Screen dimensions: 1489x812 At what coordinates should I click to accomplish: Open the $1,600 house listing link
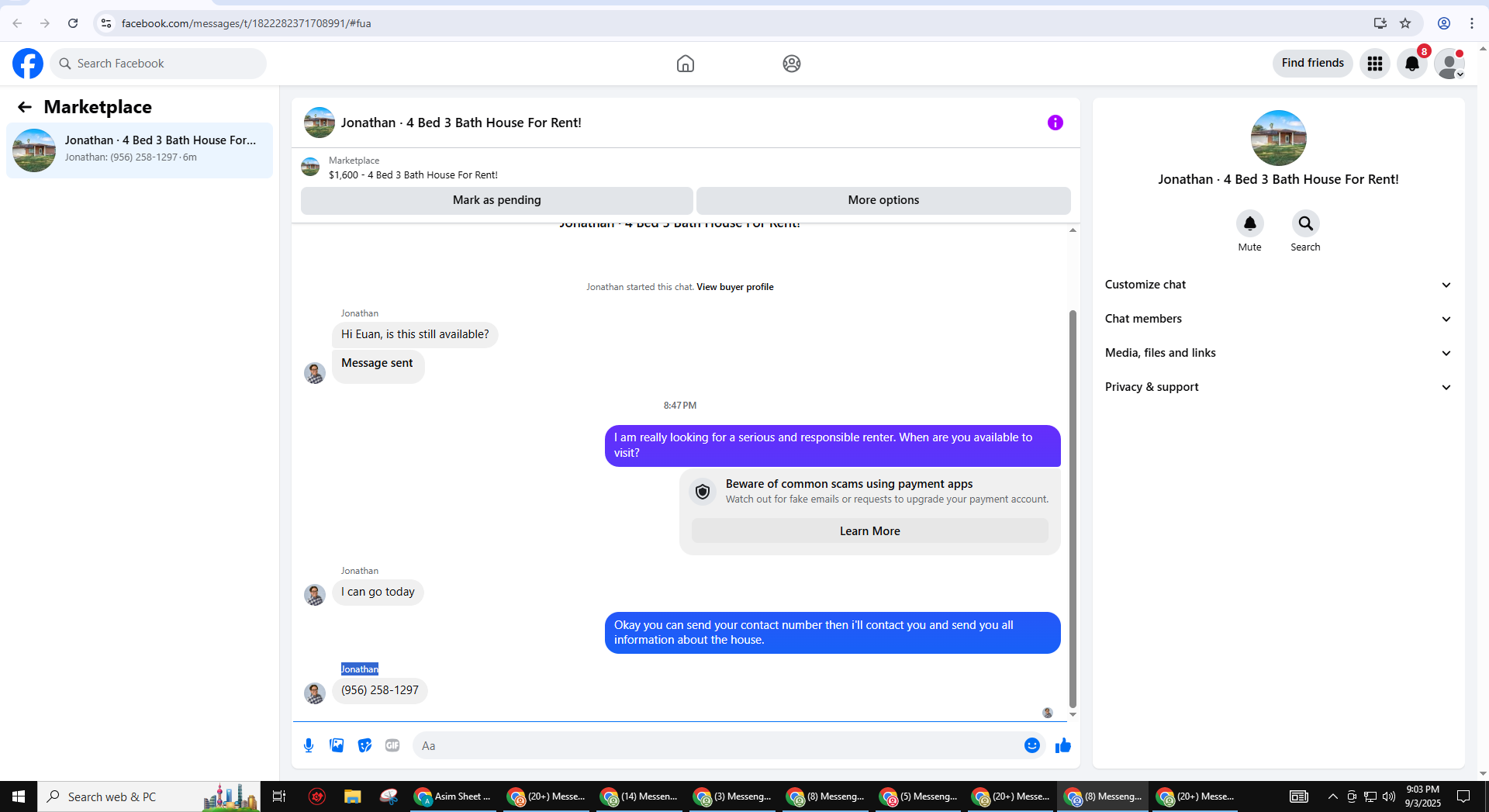pos(413,175)
